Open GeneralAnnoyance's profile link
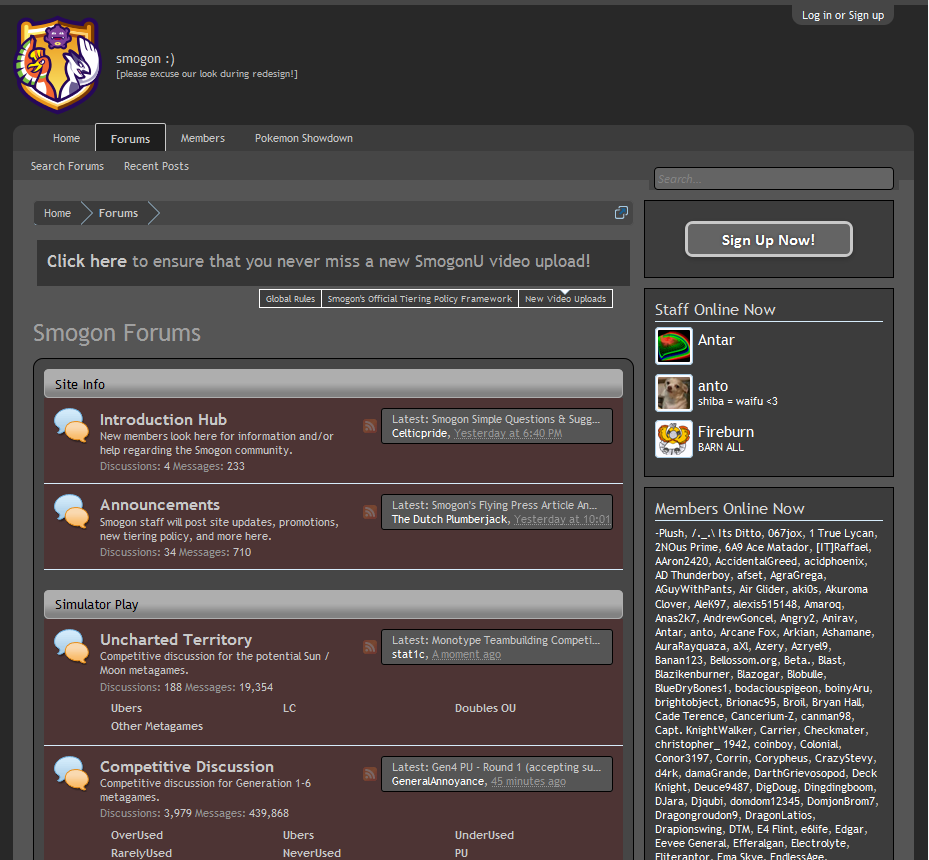This screenshot has width=929, height=860. [438, 781]
